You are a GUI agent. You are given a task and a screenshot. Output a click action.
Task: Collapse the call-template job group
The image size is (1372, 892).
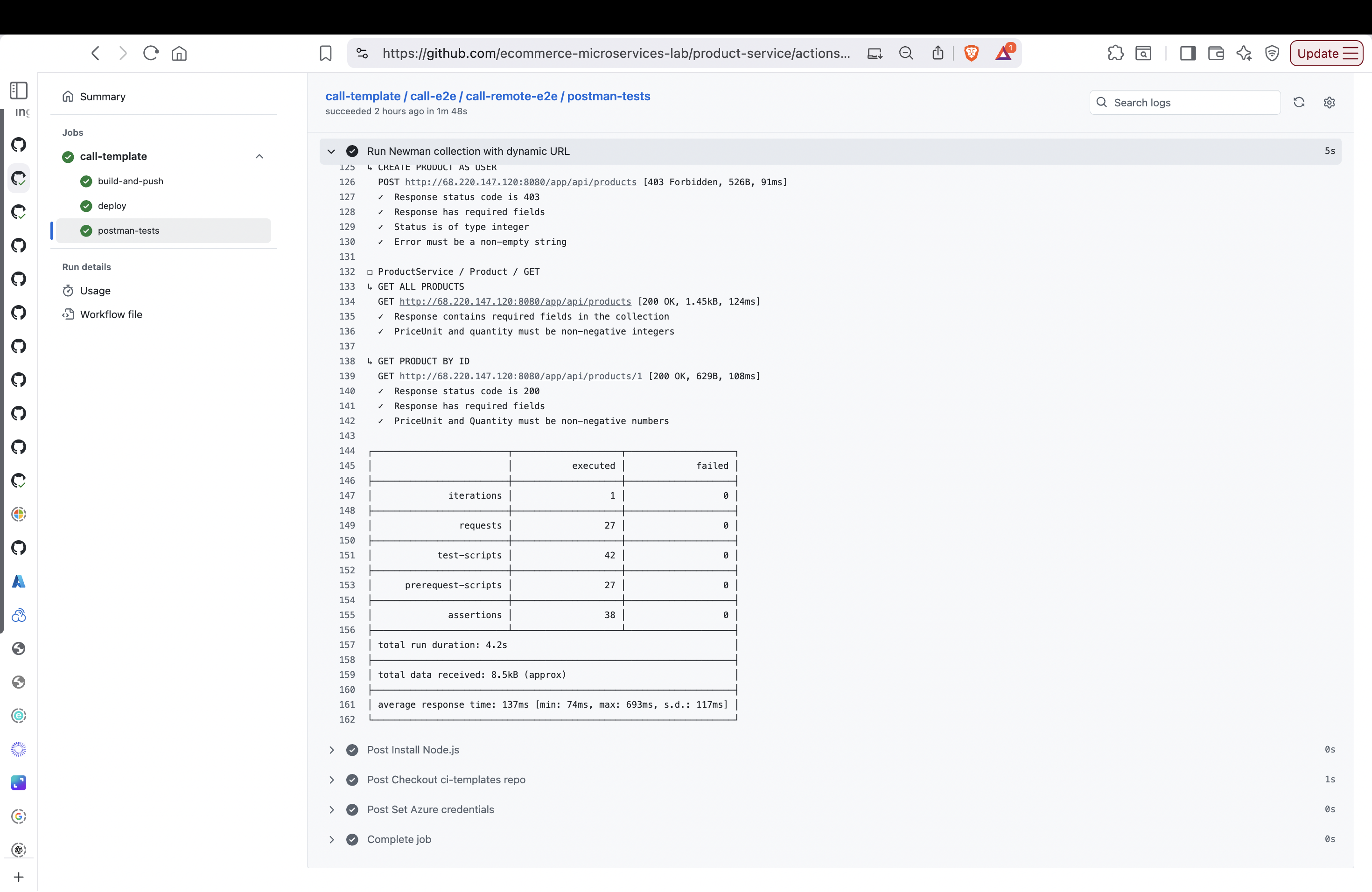(259, 157)
